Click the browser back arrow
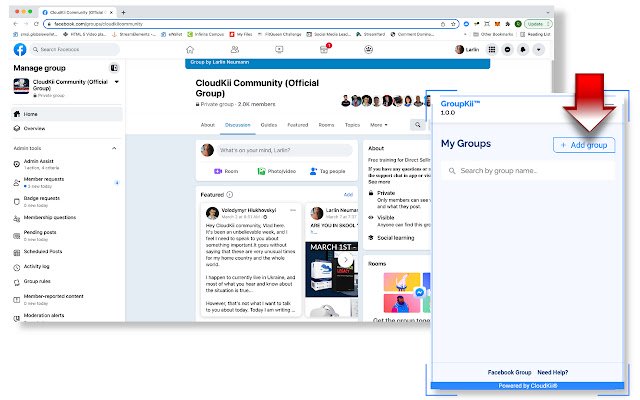 [x=16, y=24]
